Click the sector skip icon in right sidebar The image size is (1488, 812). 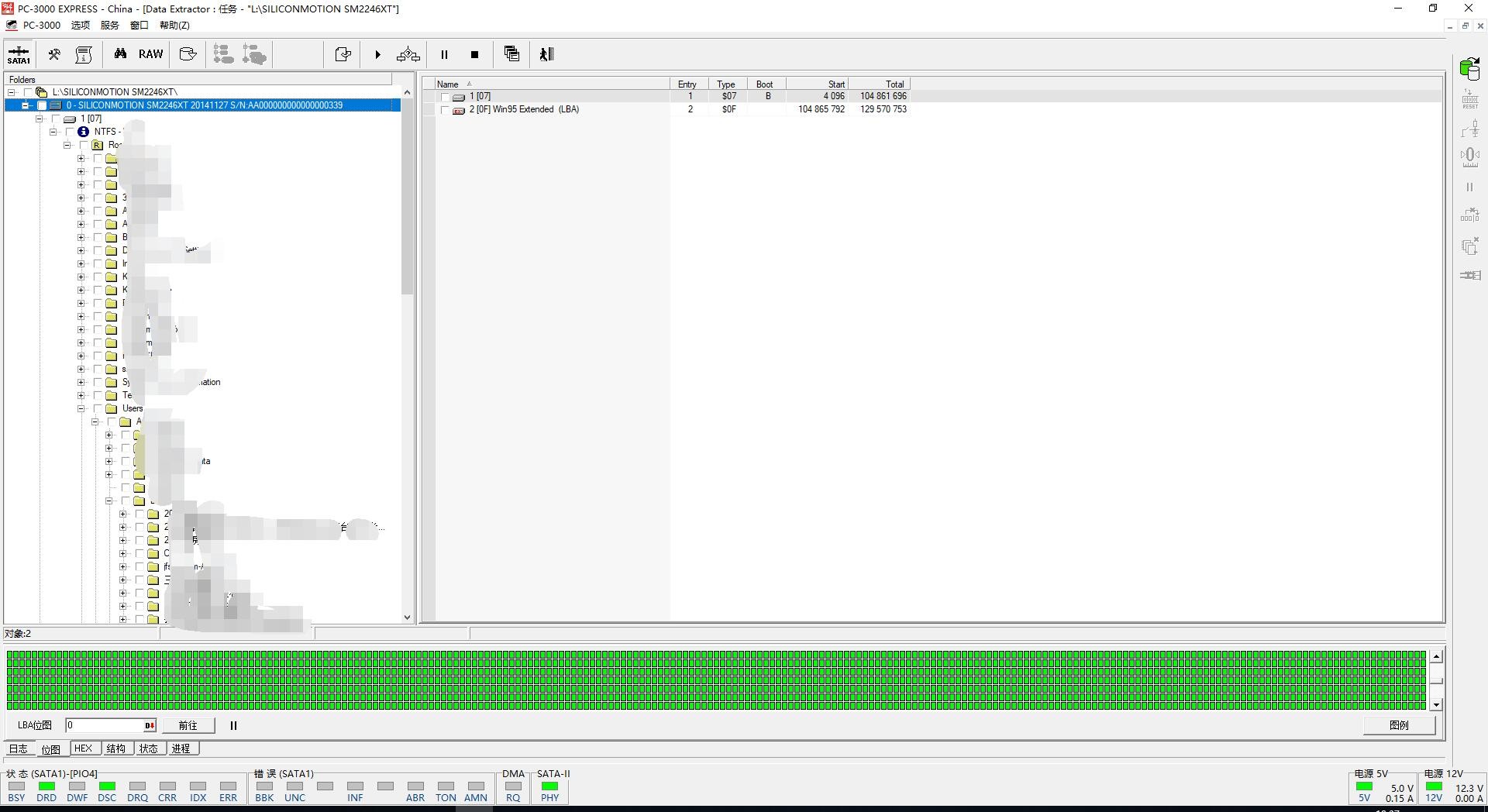[1469, 215]
